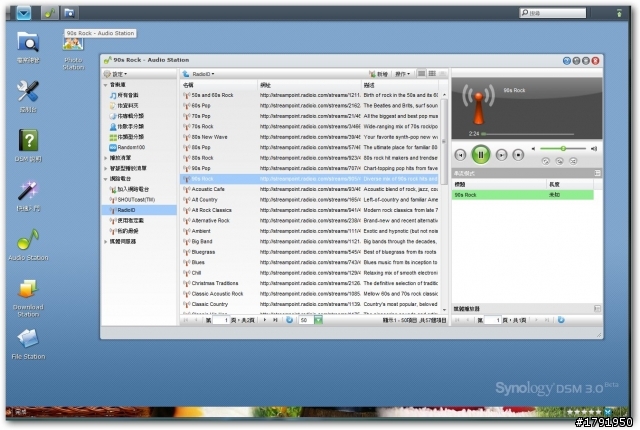Collapse the internet radio tree node
Viewport: 640px width, 430px height.
coord(106,179)
